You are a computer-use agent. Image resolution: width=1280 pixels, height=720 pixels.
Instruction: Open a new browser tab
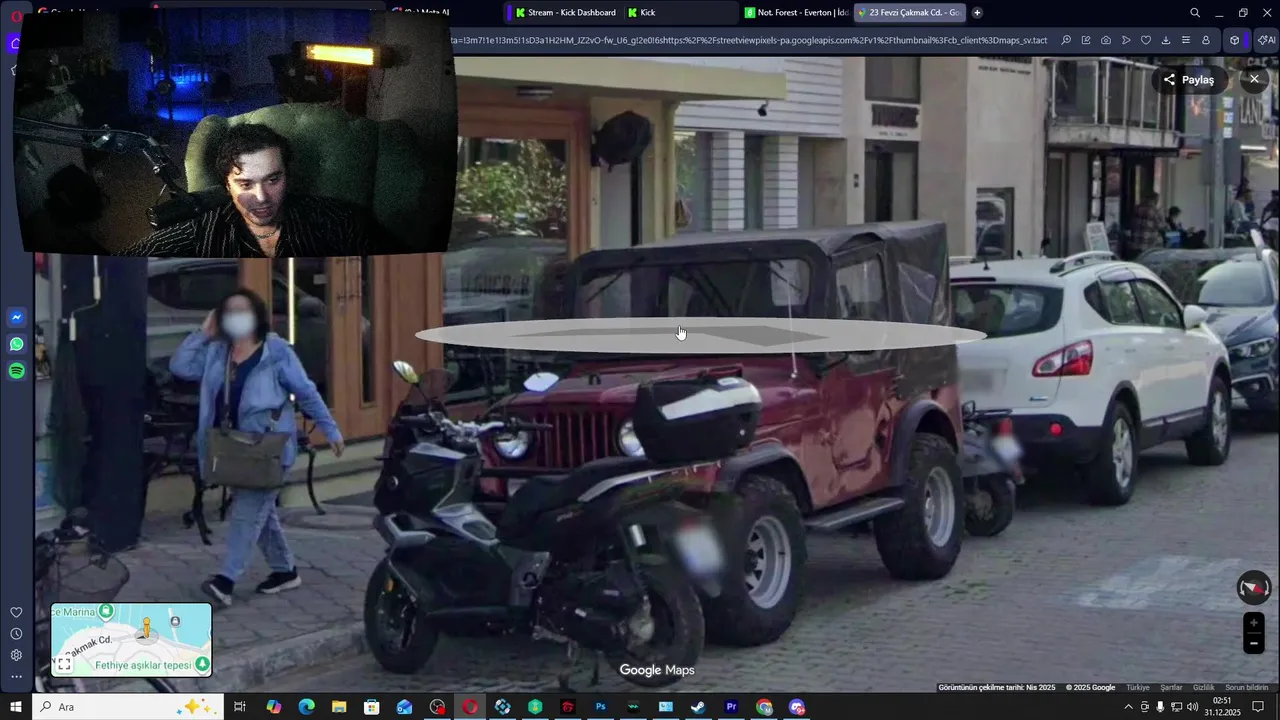click(977, 13)
